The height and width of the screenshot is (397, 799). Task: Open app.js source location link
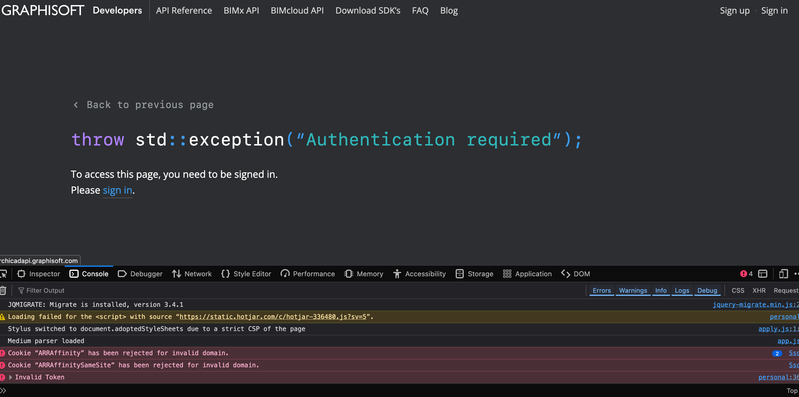[x=788, y=341]
